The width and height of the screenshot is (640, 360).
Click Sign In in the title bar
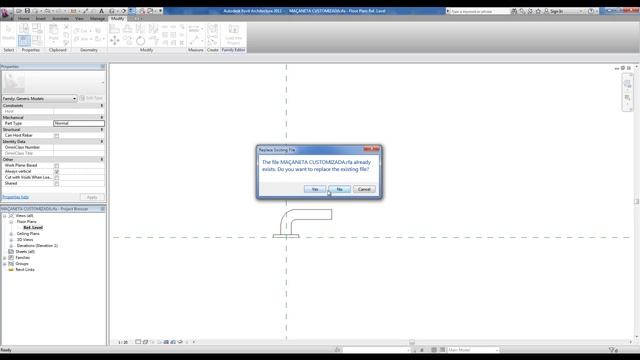[556, 11]
